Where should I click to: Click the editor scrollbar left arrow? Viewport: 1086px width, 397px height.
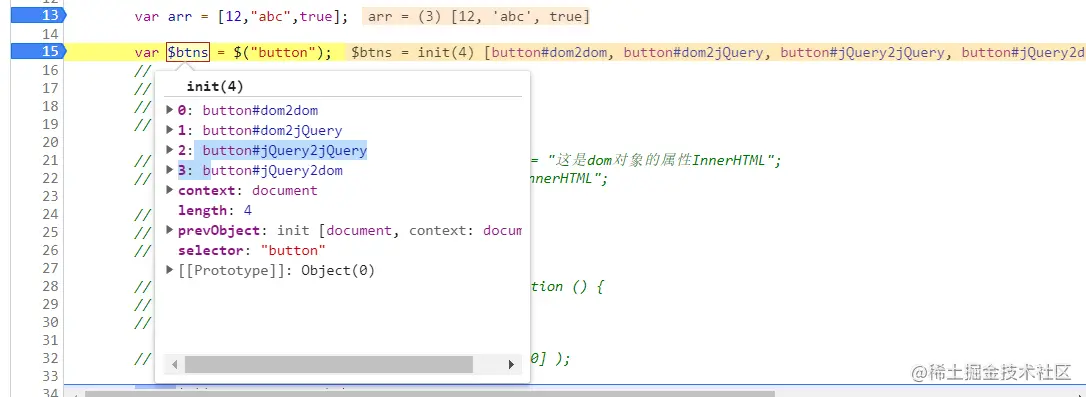[x=75, y=394]
